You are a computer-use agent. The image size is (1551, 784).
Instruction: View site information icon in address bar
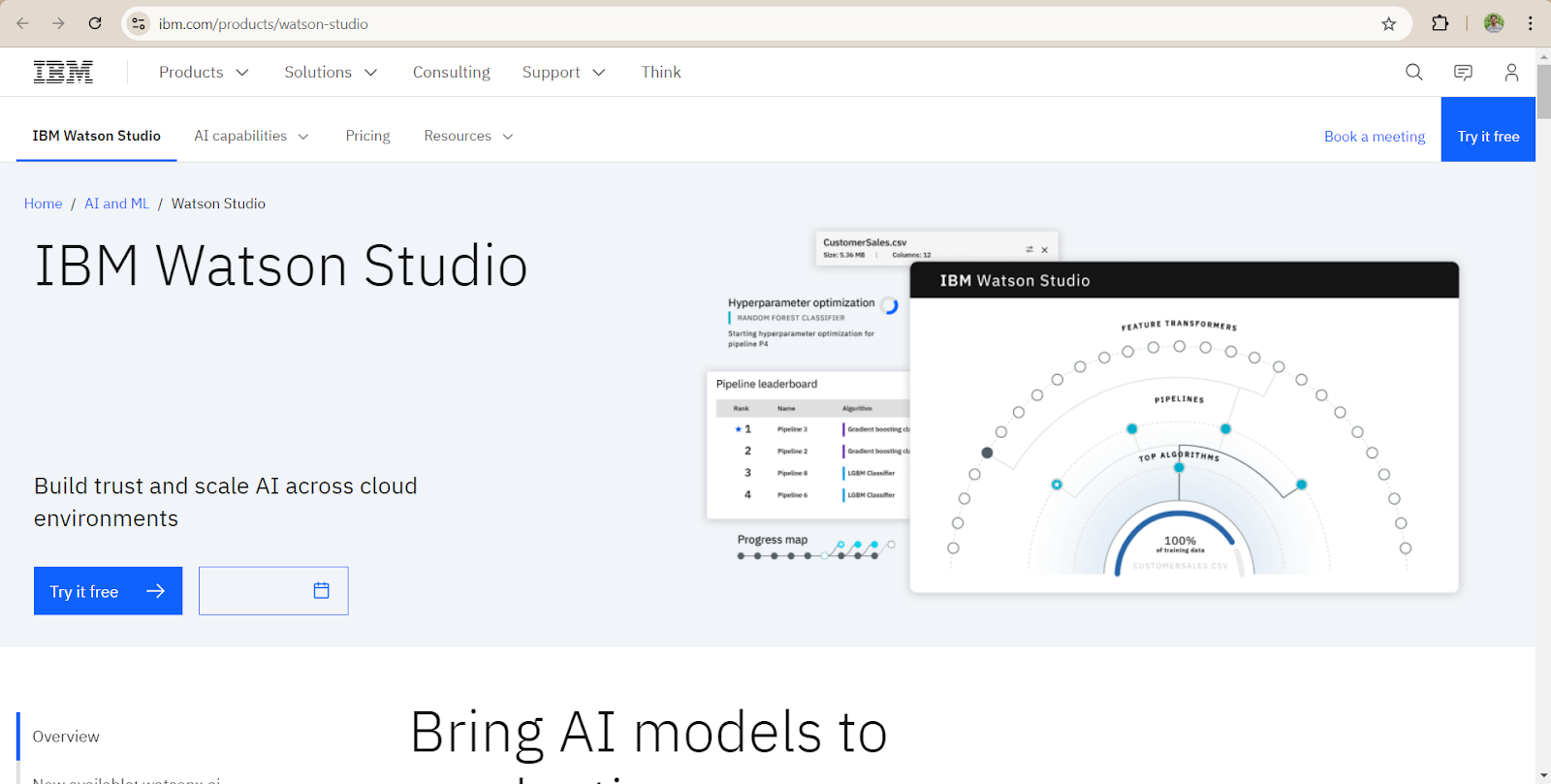139,23
